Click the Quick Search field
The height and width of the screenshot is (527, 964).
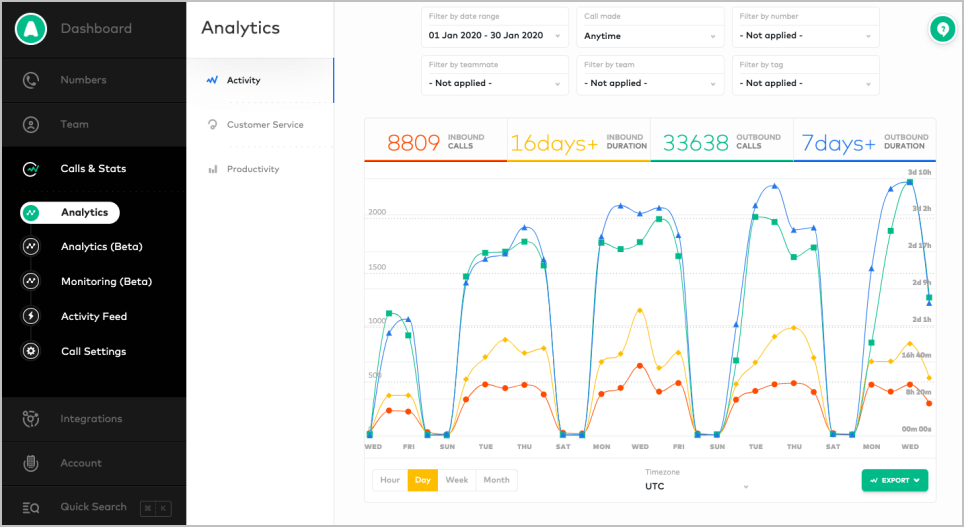pyautogui.click(x=93, y=507)
